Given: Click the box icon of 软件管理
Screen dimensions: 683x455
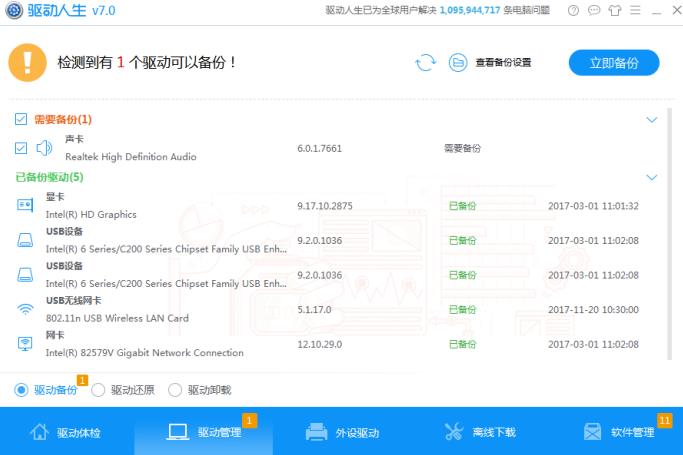Looking at the screenshot, I should [x=592, y=432].
